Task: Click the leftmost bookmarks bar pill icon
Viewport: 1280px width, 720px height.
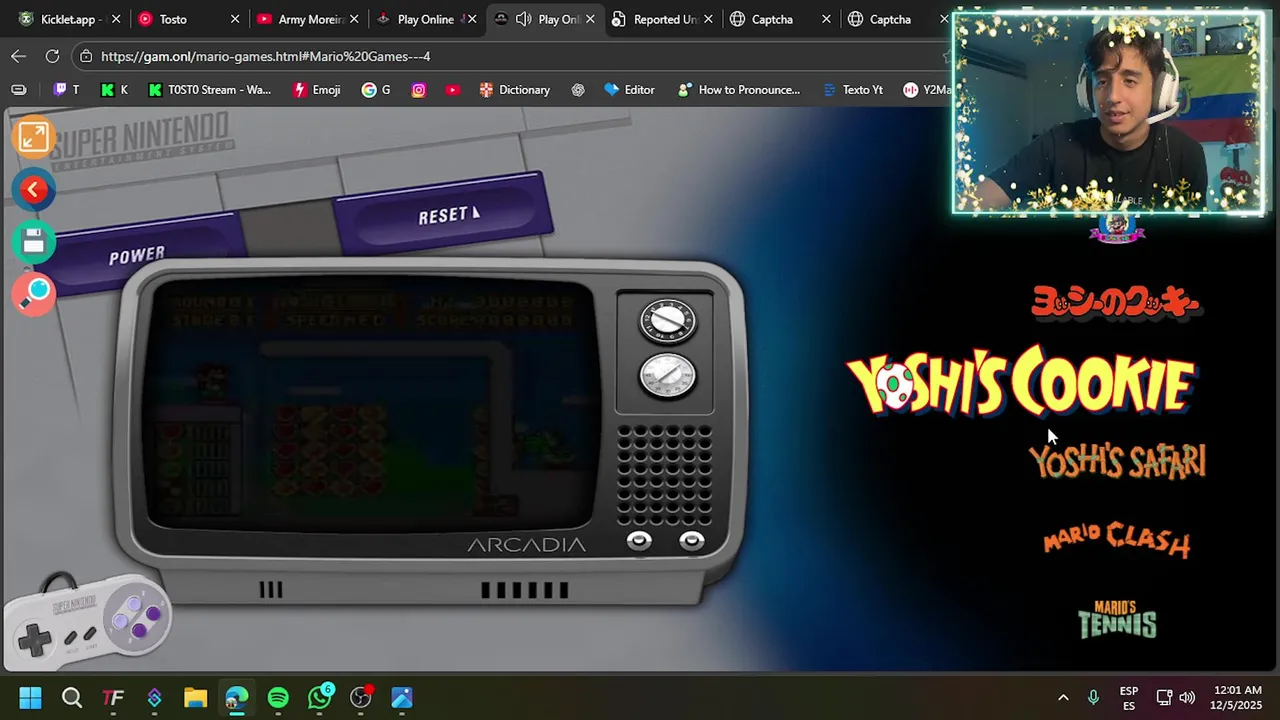Action: [18, 90]
